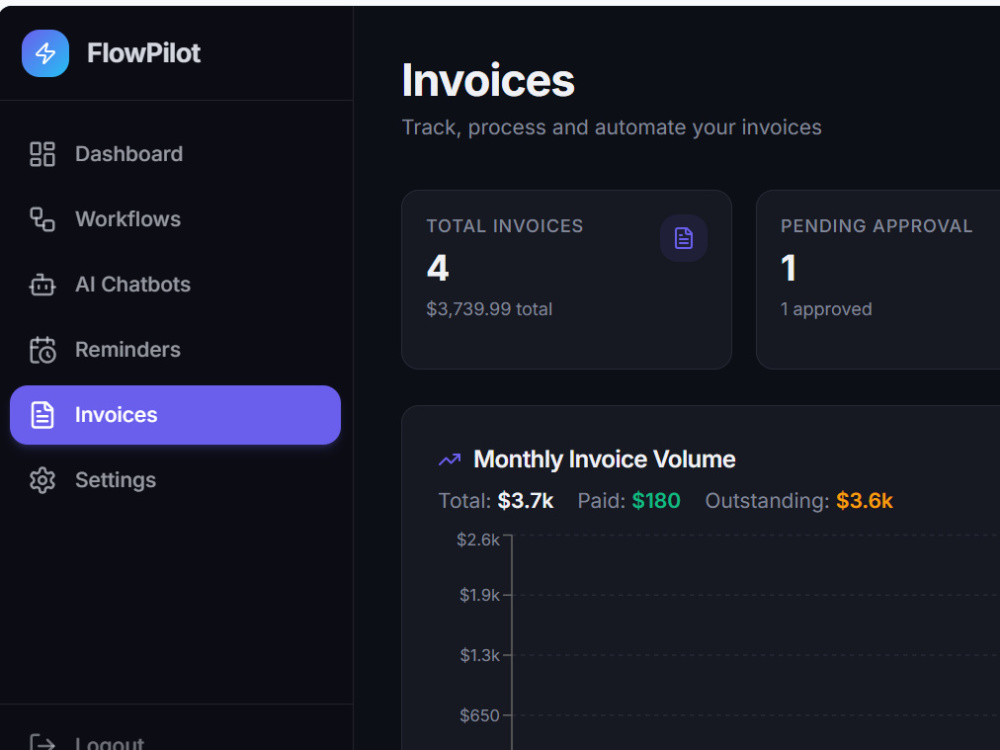
Task: Click the Reminders calendar clock icon
Action: tap(43, 349)
